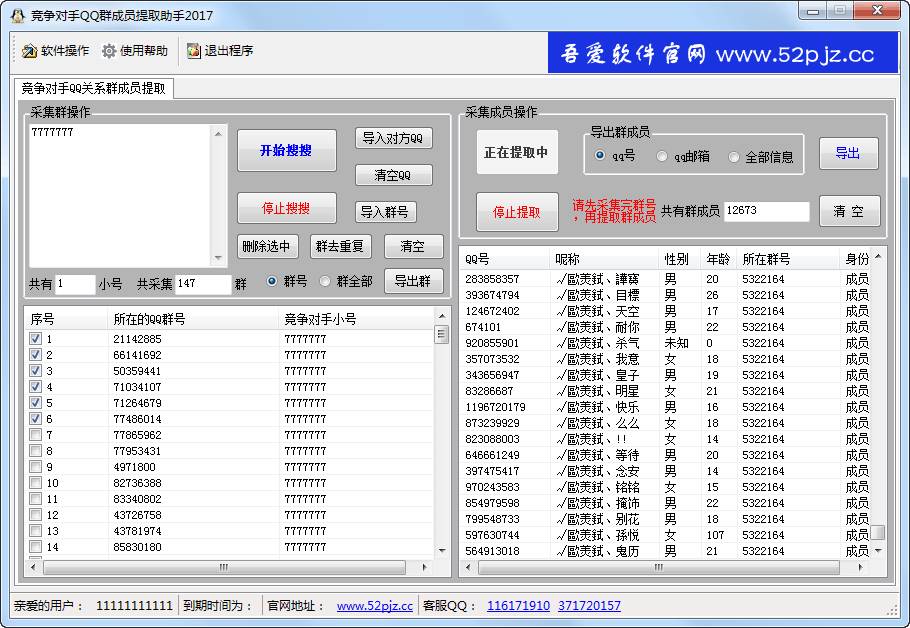Switch to 竞争对手QQ关系群成员提取 tab

point(93,88)
